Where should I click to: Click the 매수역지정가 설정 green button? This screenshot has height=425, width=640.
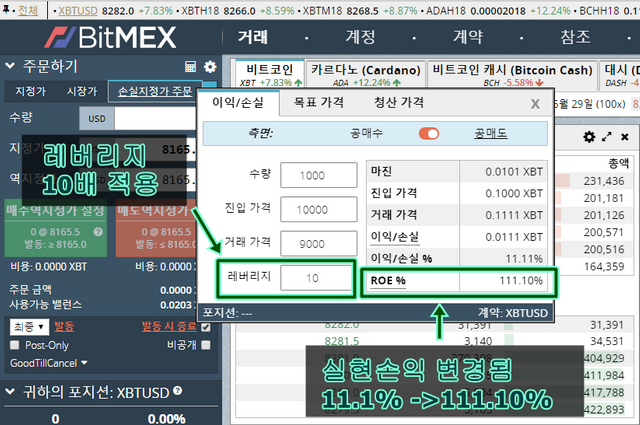56,228
